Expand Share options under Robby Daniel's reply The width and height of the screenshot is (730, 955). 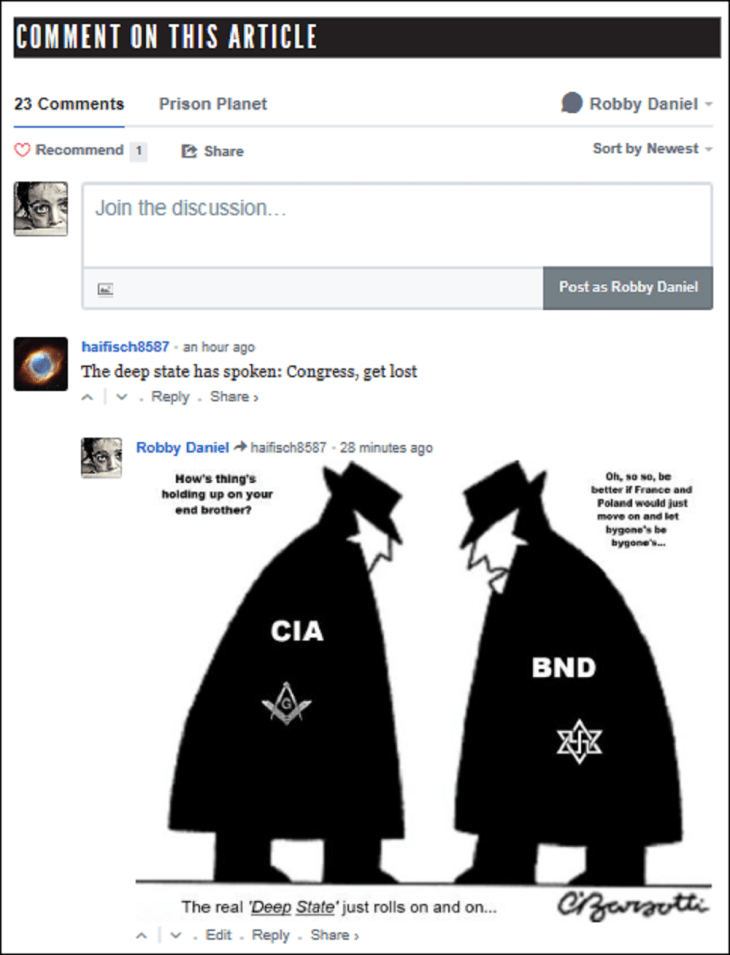pyautogui.click(x=335, y=935)
